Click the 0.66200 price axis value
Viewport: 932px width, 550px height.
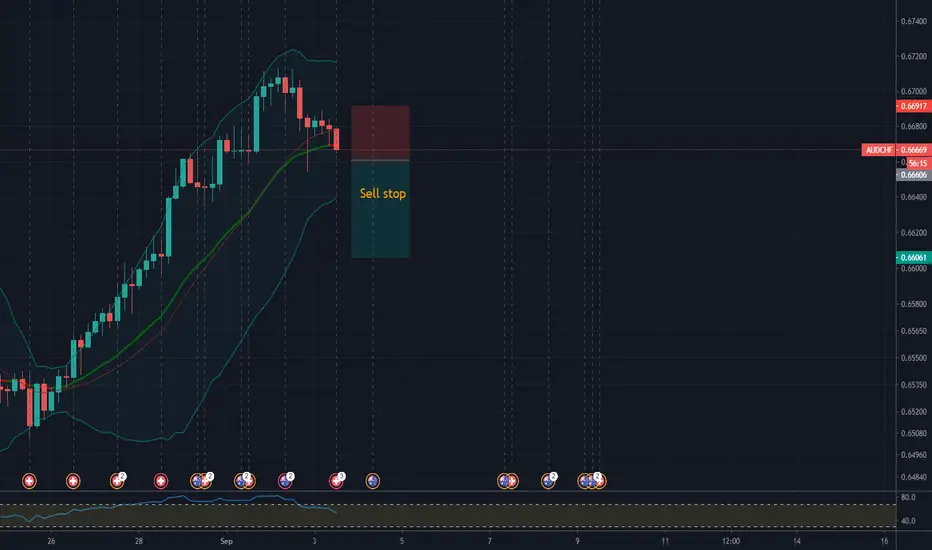coord(914,232)
